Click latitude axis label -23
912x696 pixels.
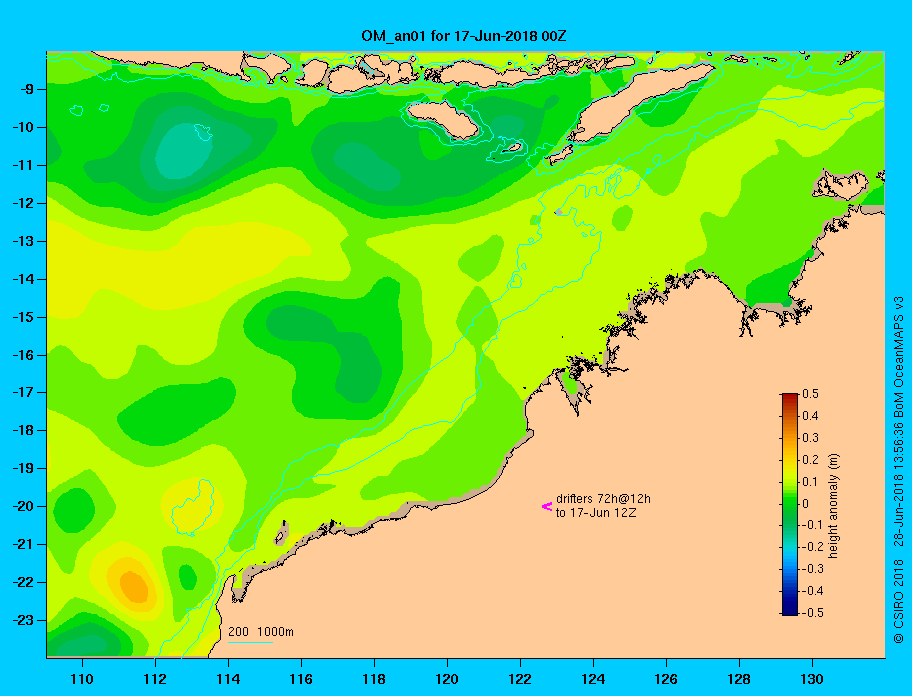(23, 620)
